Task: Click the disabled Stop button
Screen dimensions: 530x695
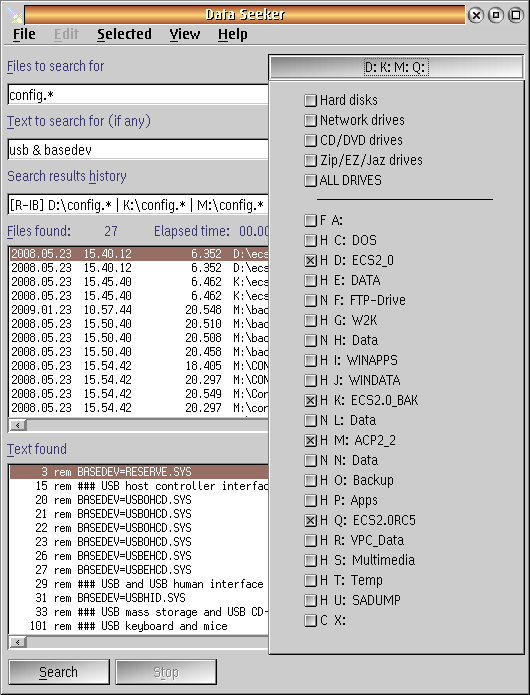Action: tap(166, 672)
